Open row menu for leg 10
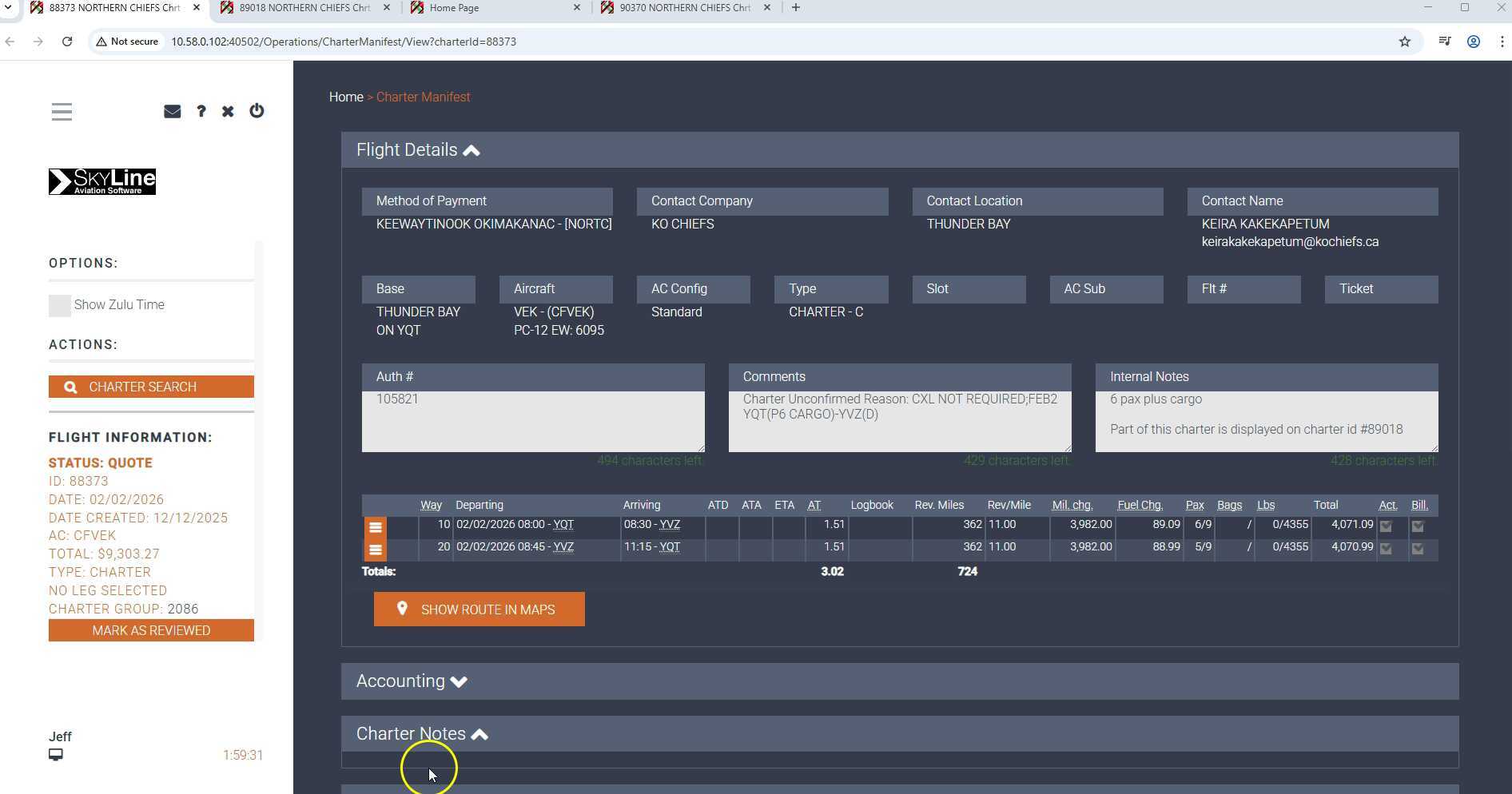This screenshot has height=794, width=1512. 375,527
